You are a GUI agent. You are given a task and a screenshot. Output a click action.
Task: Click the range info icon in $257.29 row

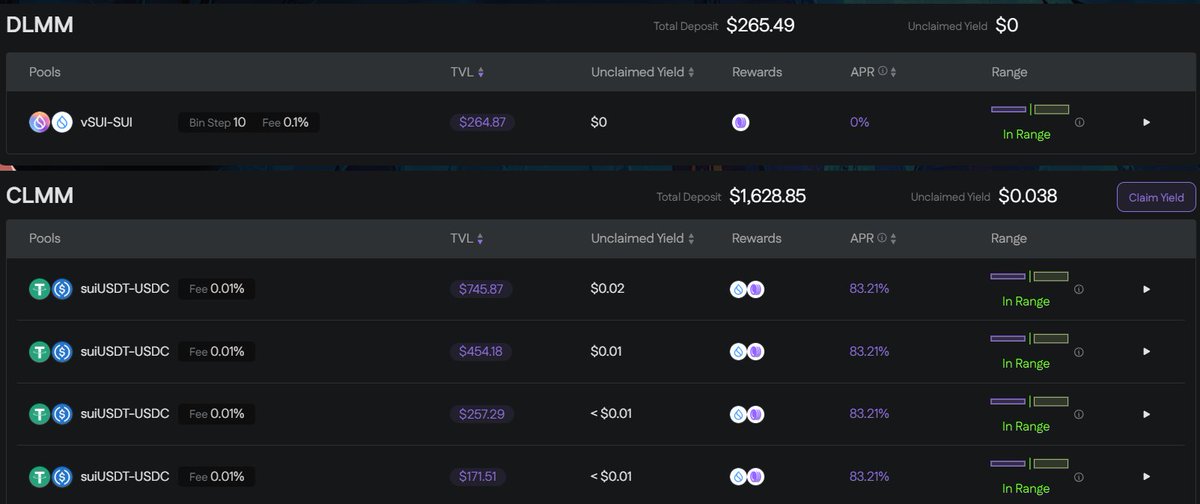[1079, 414]
